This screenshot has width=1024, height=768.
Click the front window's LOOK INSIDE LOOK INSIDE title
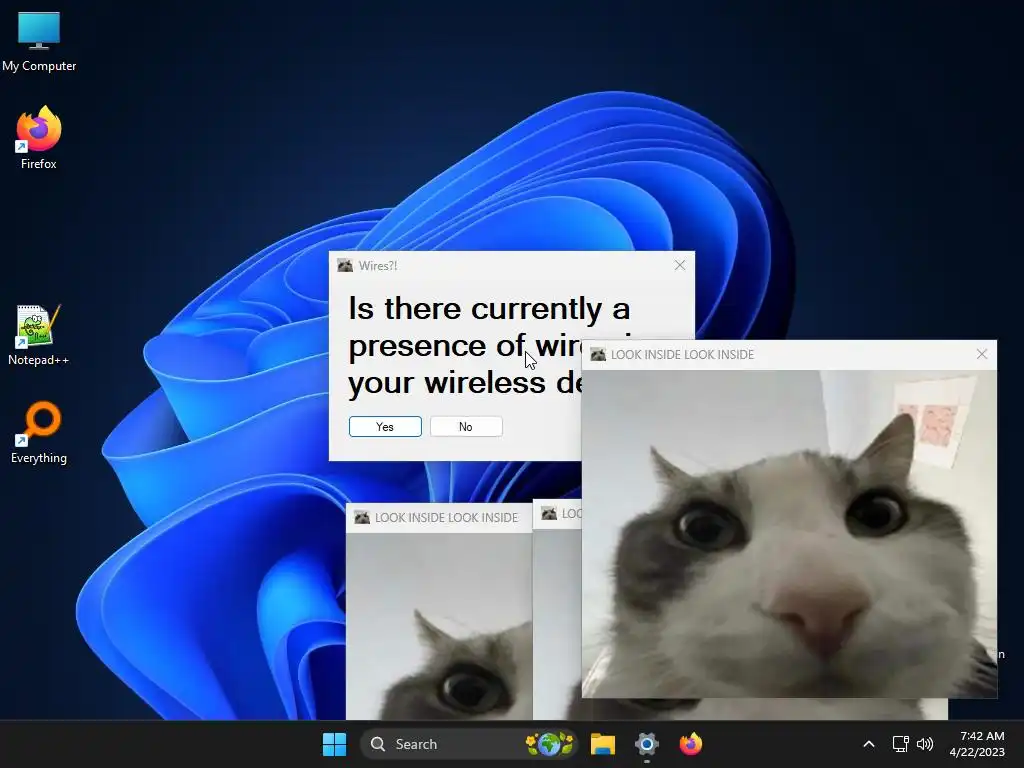coord(682,355)
